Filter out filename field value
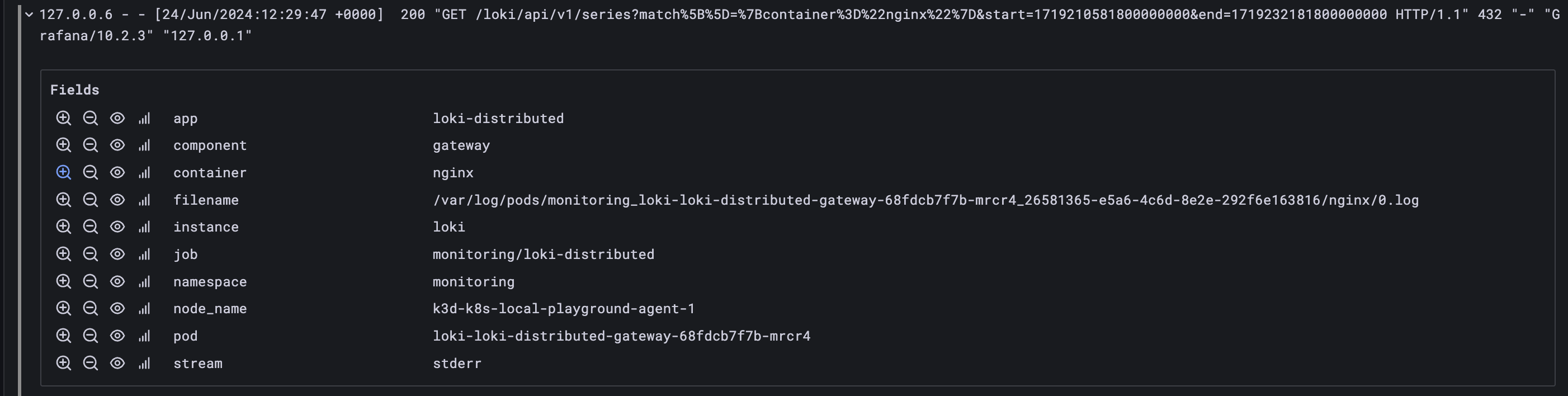The image size is (1568, 396). coord(90,200)
